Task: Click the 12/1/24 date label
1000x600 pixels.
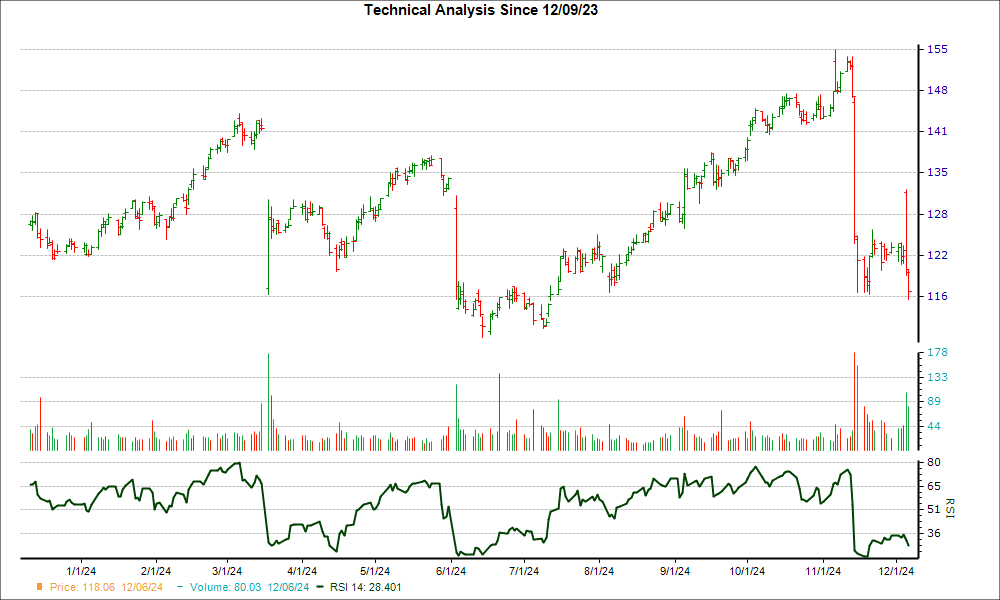Action: click(x=897, y=571)
